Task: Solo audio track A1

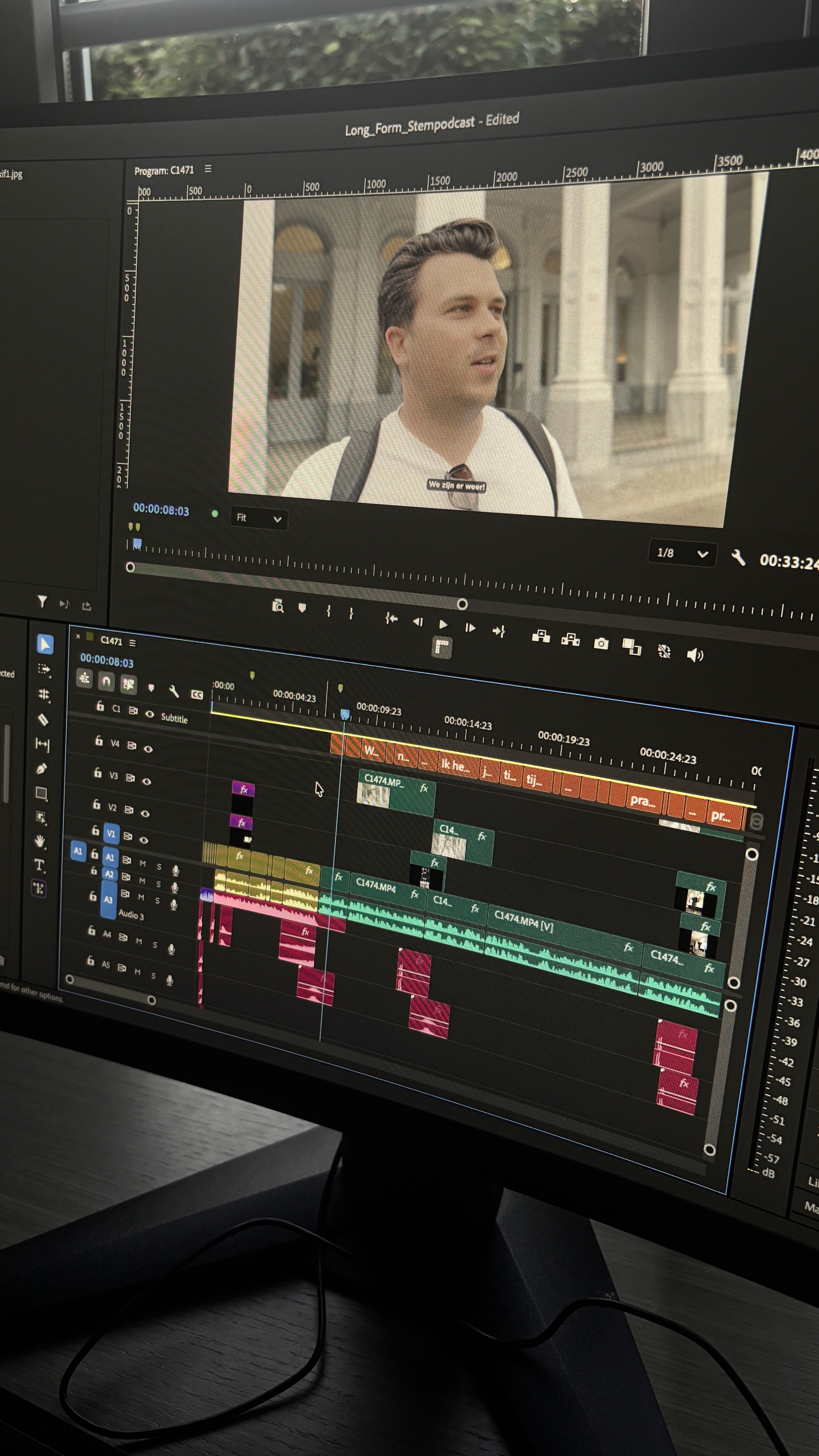Action: click(x=159, y=866)
